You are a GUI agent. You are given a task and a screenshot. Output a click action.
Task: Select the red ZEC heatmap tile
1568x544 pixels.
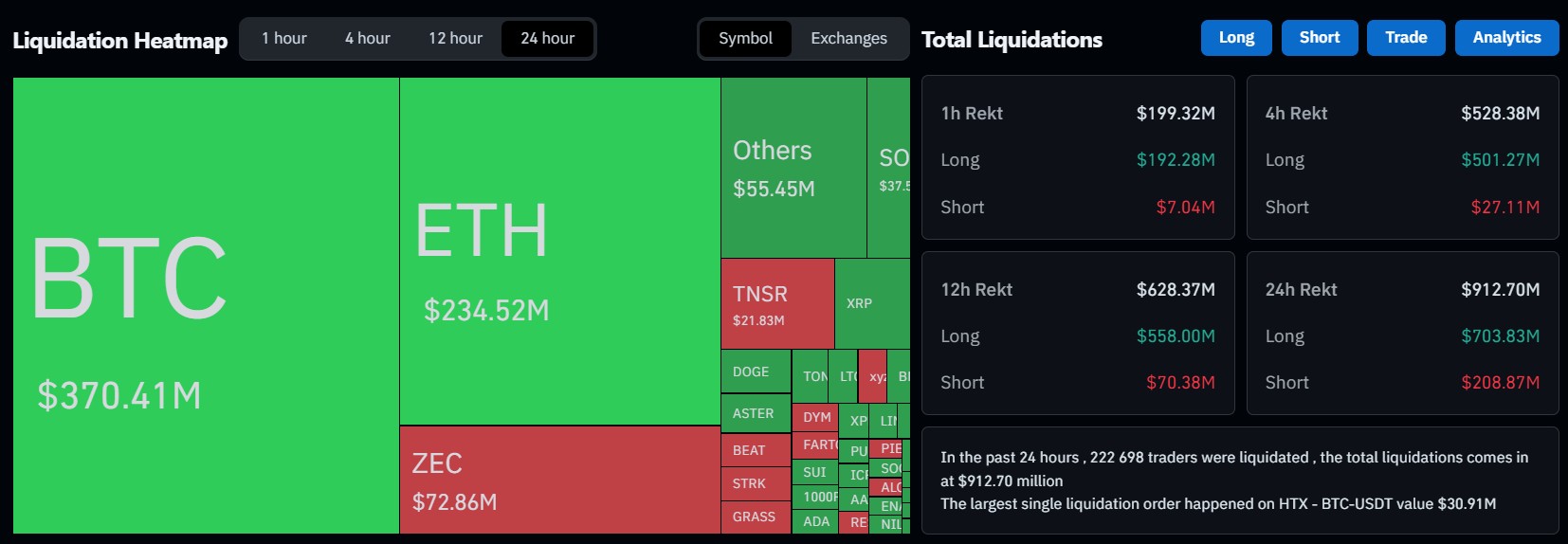[559, 480]
